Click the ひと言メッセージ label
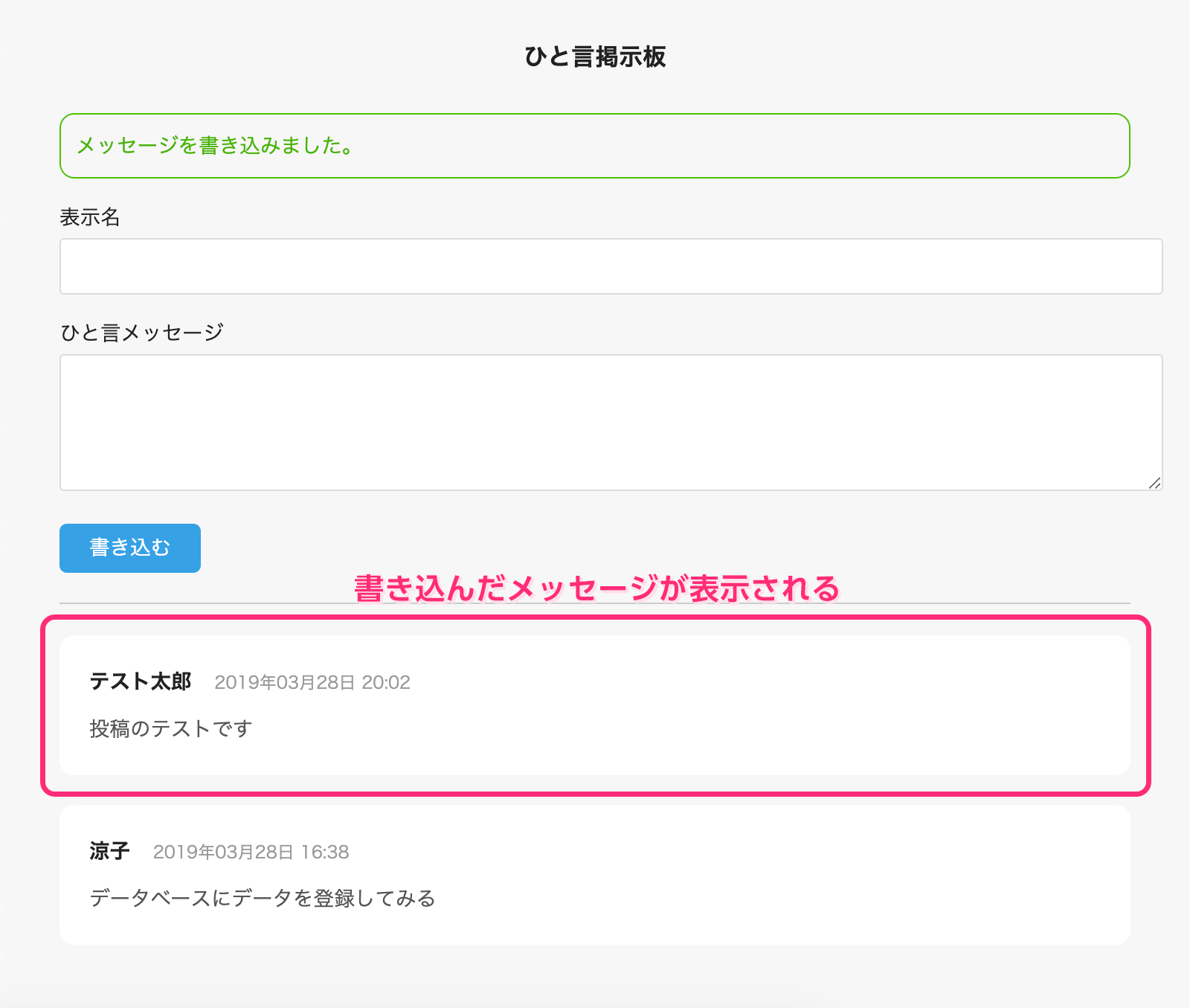Screen dimensions: 1190x1008 (142, 333)
